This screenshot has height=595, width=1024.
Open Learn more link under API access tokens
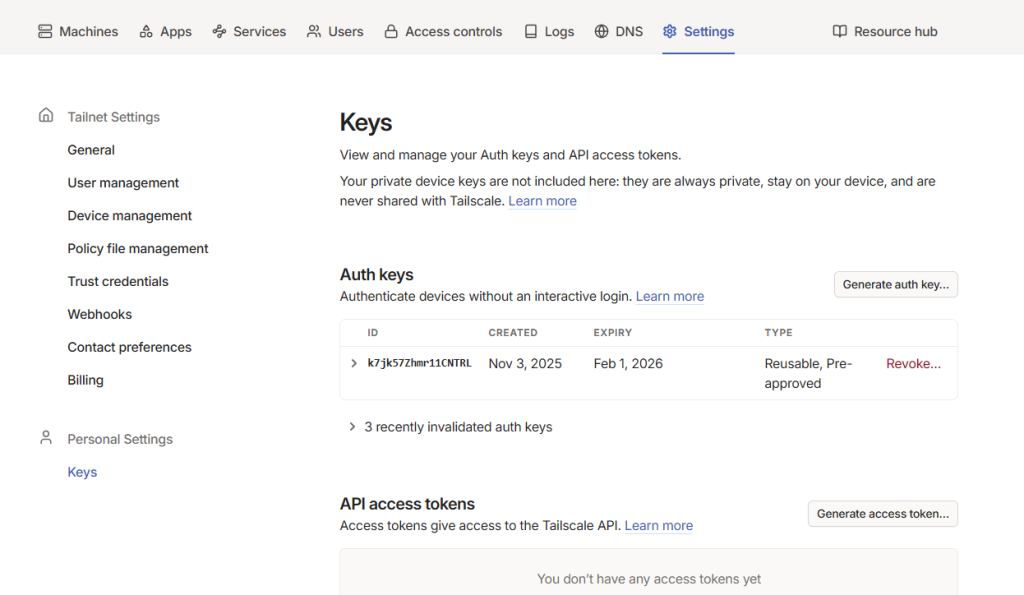pos(659,526)
